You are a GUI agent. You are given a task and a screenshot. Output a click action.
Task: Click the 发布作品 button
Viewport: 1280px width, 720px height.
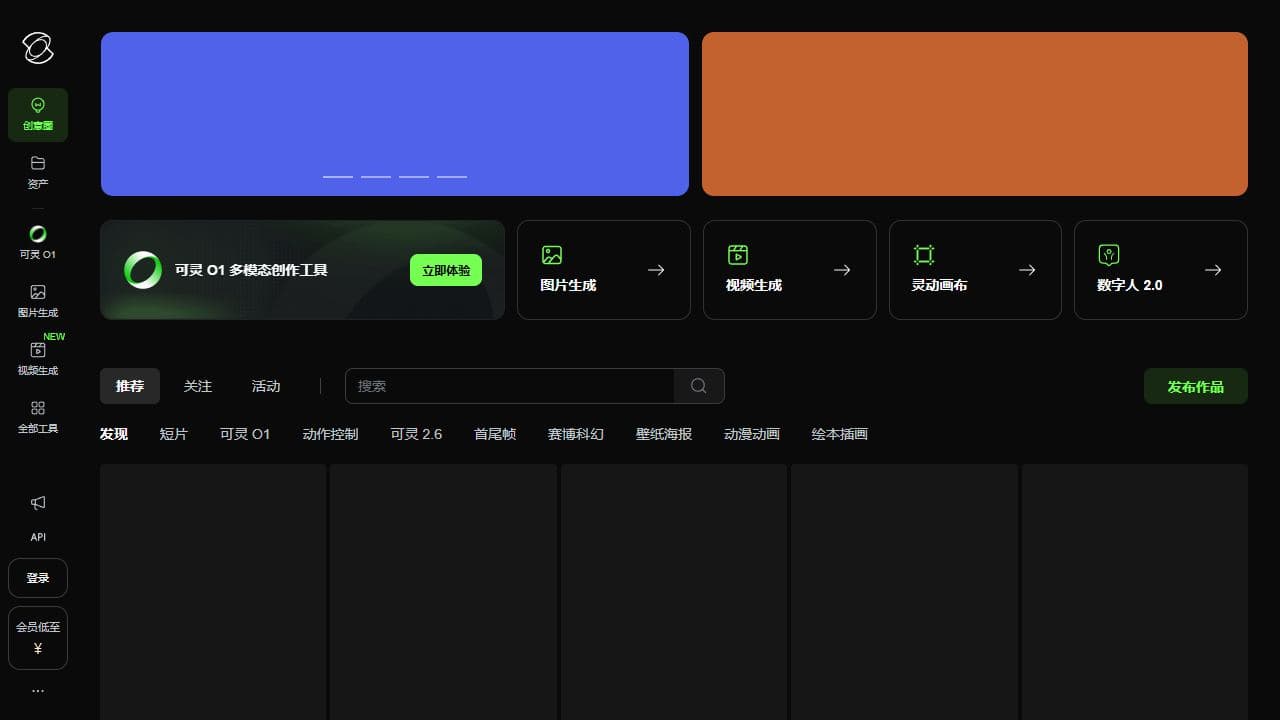pos(1195,386)
